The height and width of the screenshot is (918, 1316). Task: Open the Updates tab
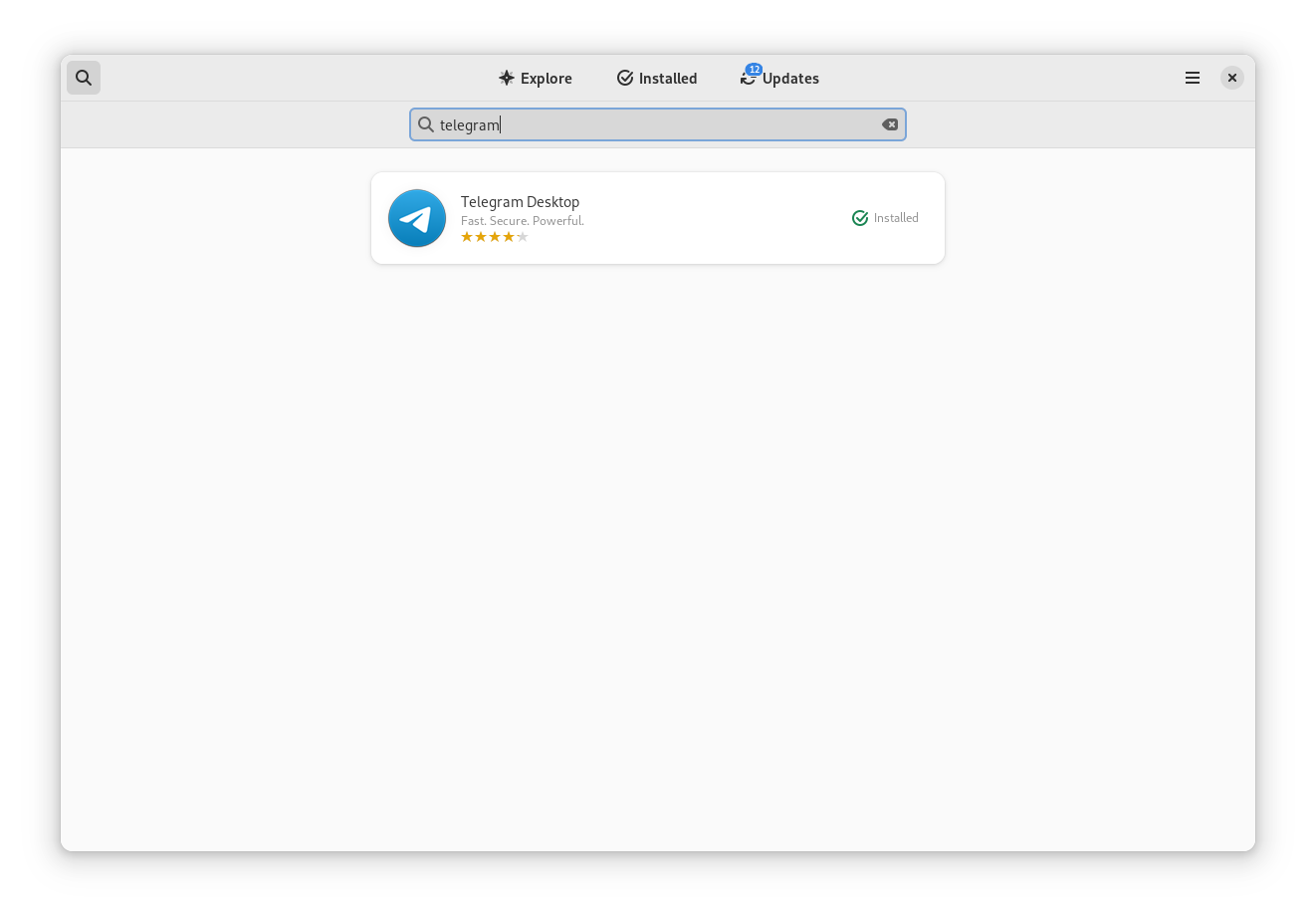(779, 78)
